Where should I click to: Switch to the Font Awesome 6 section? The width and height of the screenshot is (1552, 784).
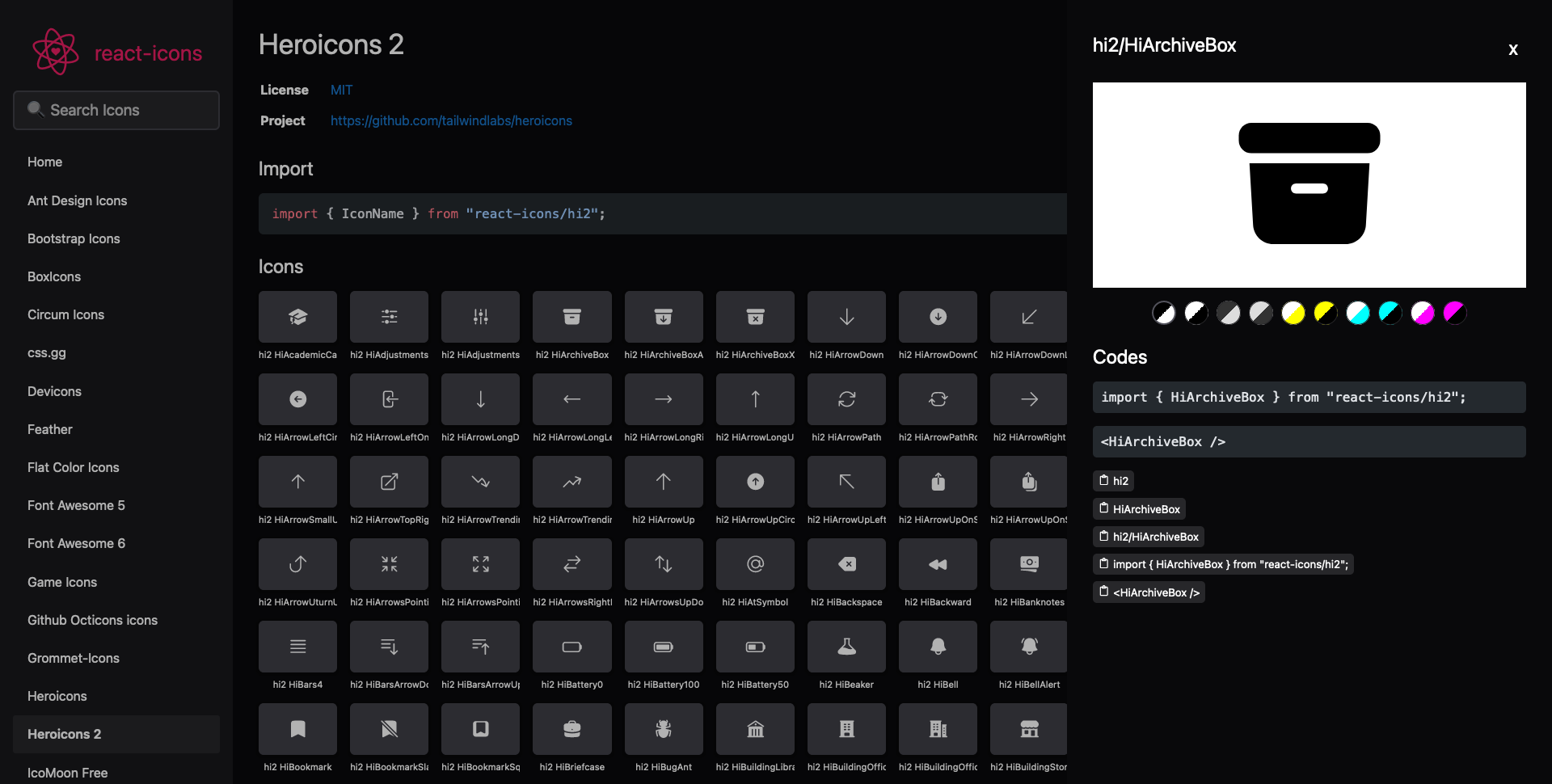point(76,543)
